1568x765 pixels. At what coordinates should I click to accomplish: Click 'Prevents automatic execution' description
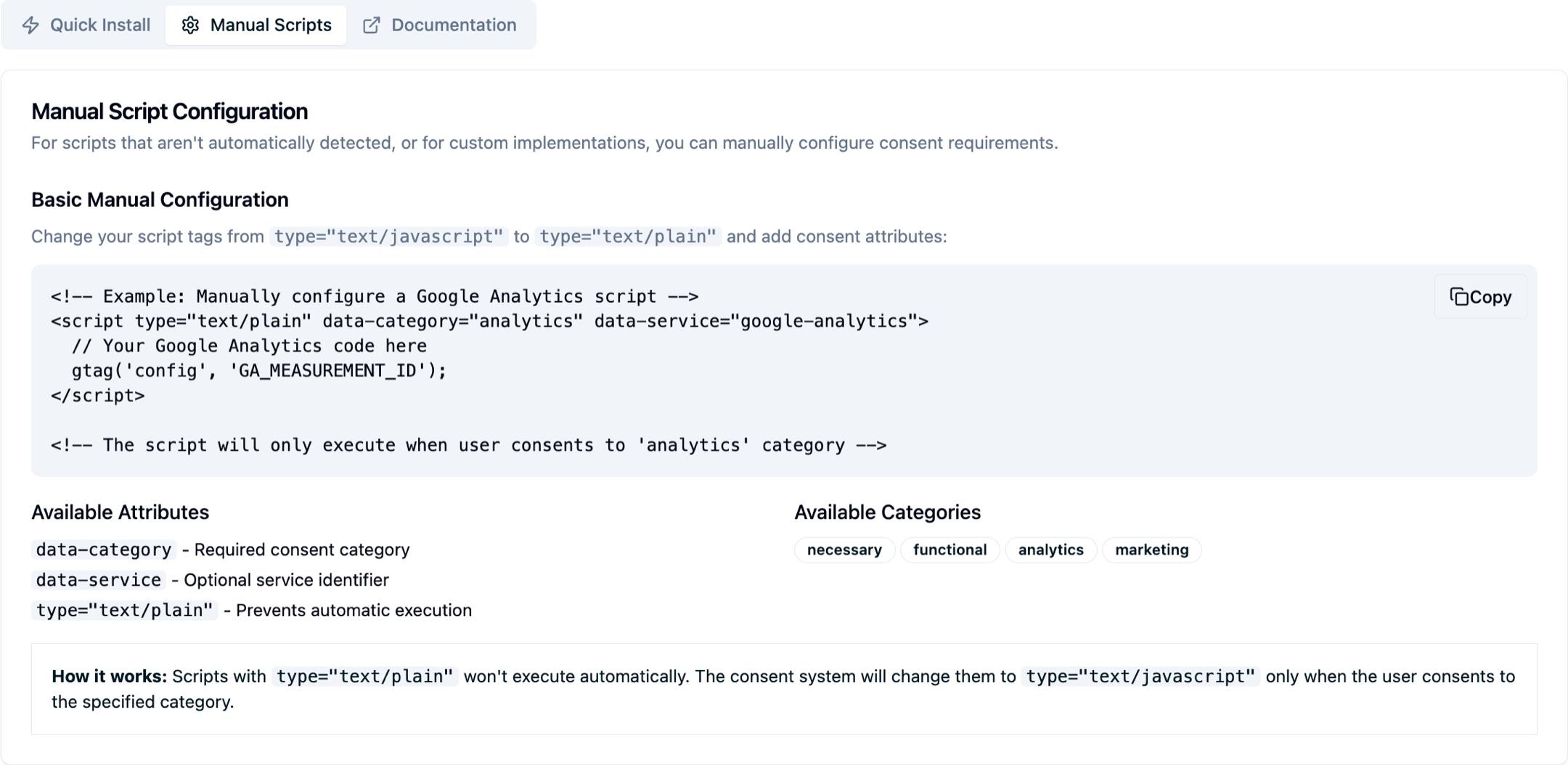click(x=354, y=610)
